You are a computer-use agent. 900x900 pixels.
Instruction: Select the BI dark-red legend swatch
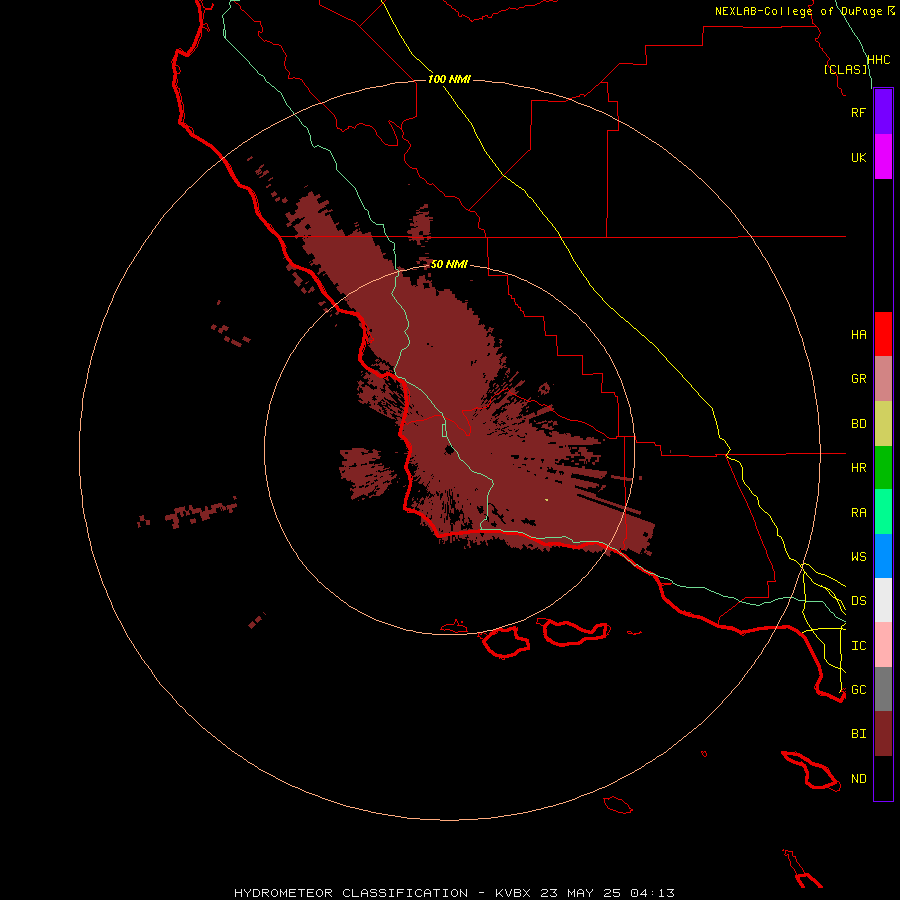[x=883, y=734]
